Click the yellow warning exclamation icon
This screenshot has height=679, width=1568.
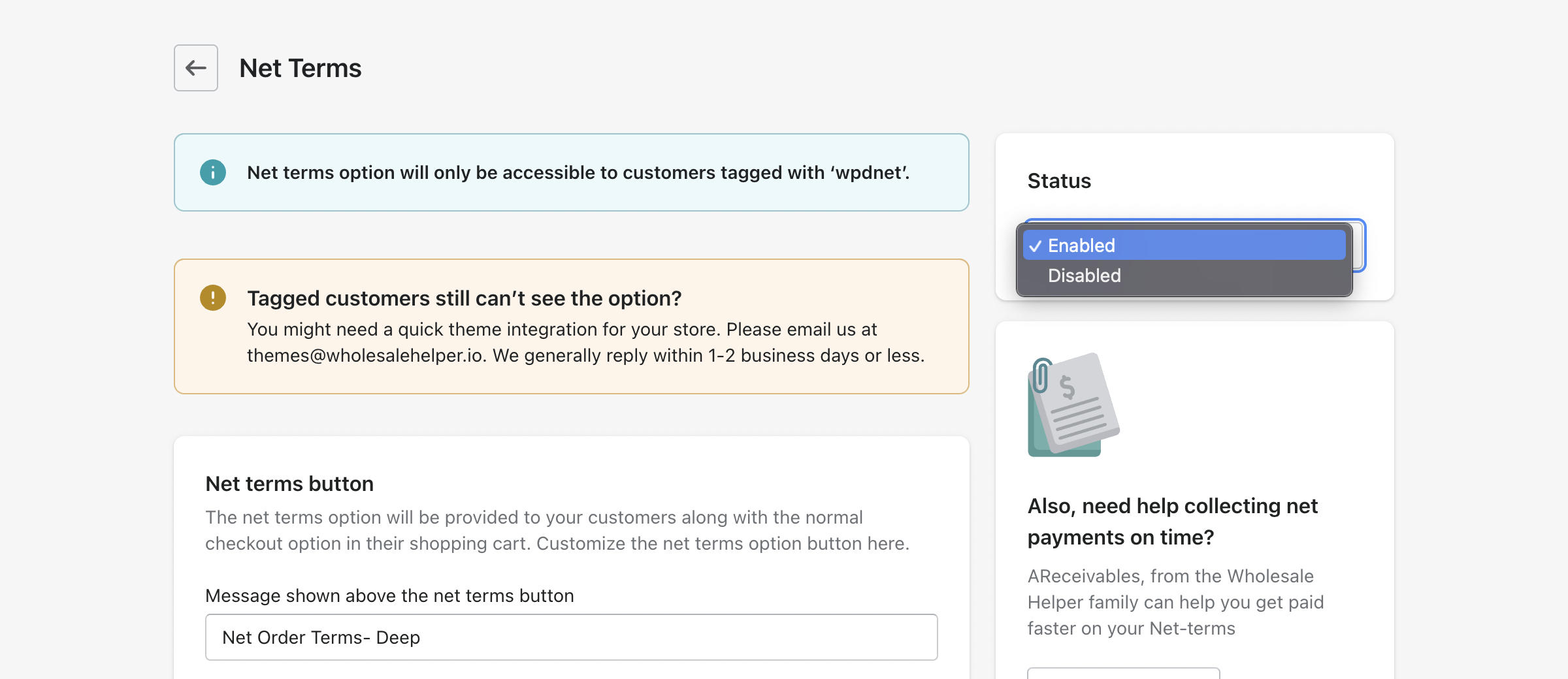click(212, 298)
